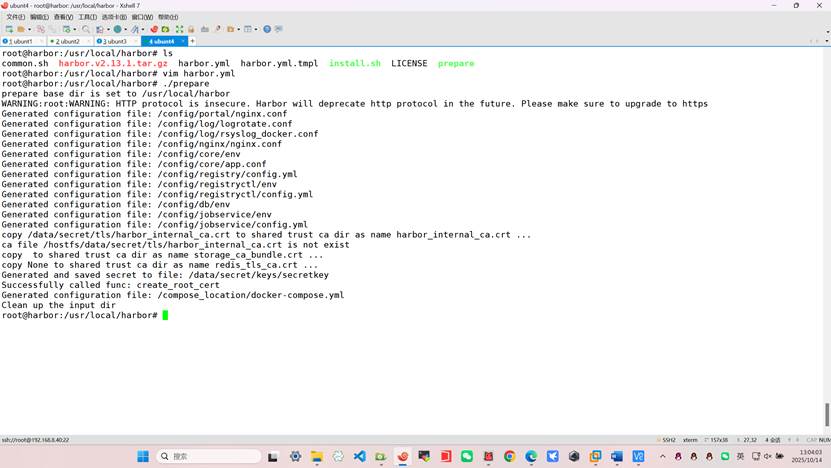Open the taskbar clock and date
831x468 pixels.
[808, 456]
